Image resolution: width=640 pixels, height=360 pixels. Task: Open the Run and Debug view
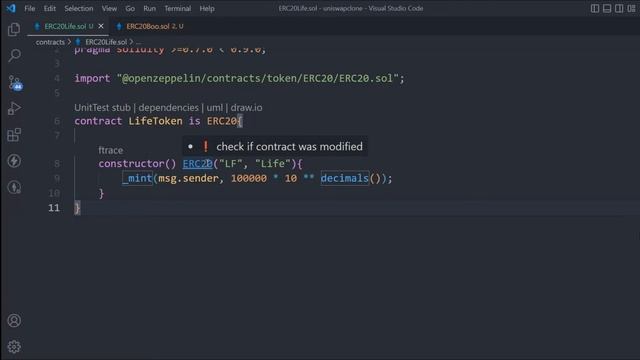click(14, 109)
